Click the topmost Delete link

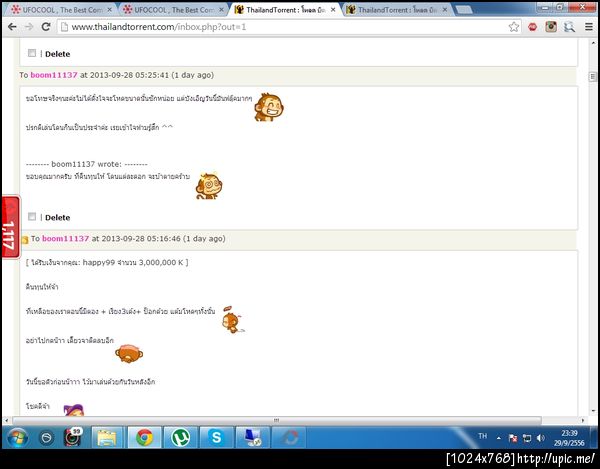point(57,54)
